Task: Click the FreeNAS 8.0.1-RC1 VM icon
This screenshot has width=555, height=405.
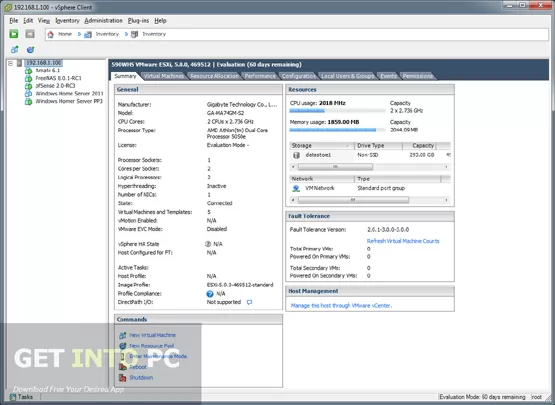Action: tap(28, 78)
